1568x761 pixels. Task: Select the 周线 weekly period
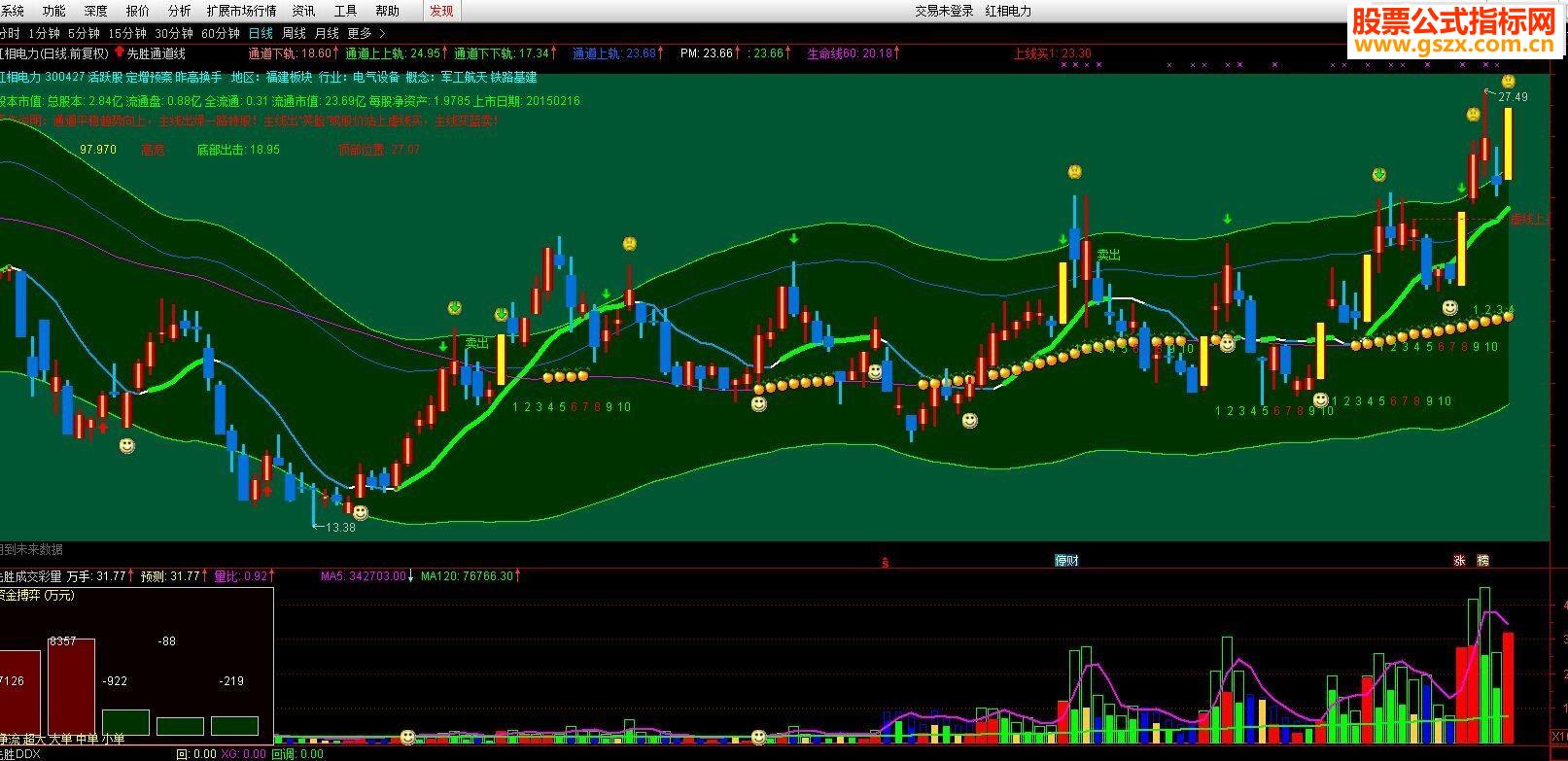click(x=294, y=33)
